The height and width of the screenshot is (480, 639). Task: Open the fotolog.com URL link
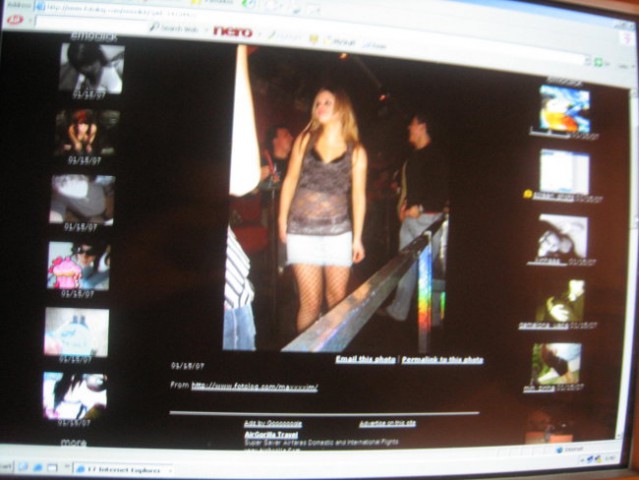pos(254,387)
